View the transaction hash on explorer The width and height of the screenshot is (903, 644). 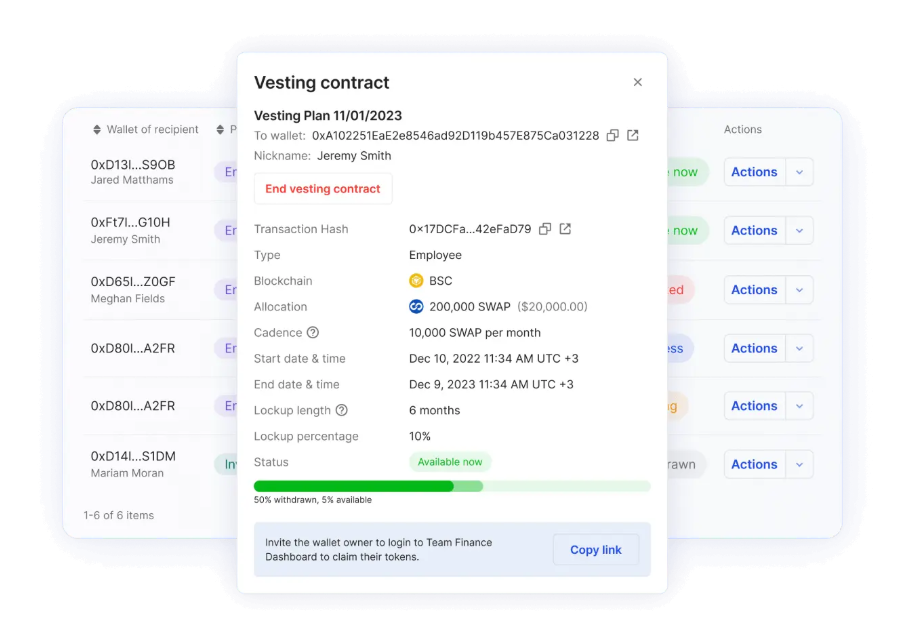coord(565,229)
